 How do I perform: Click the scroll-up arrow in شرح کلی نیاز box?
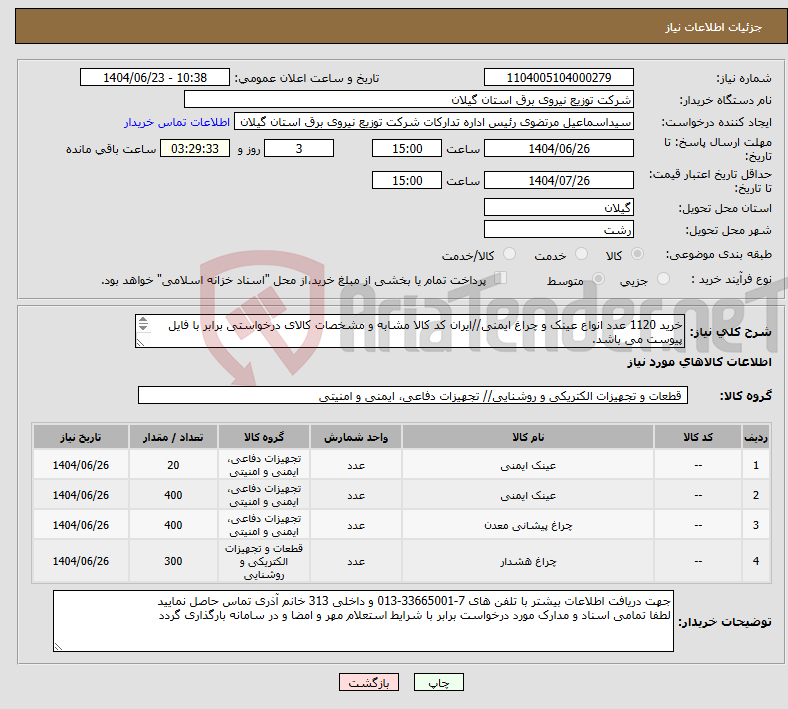tap(142, 322)
